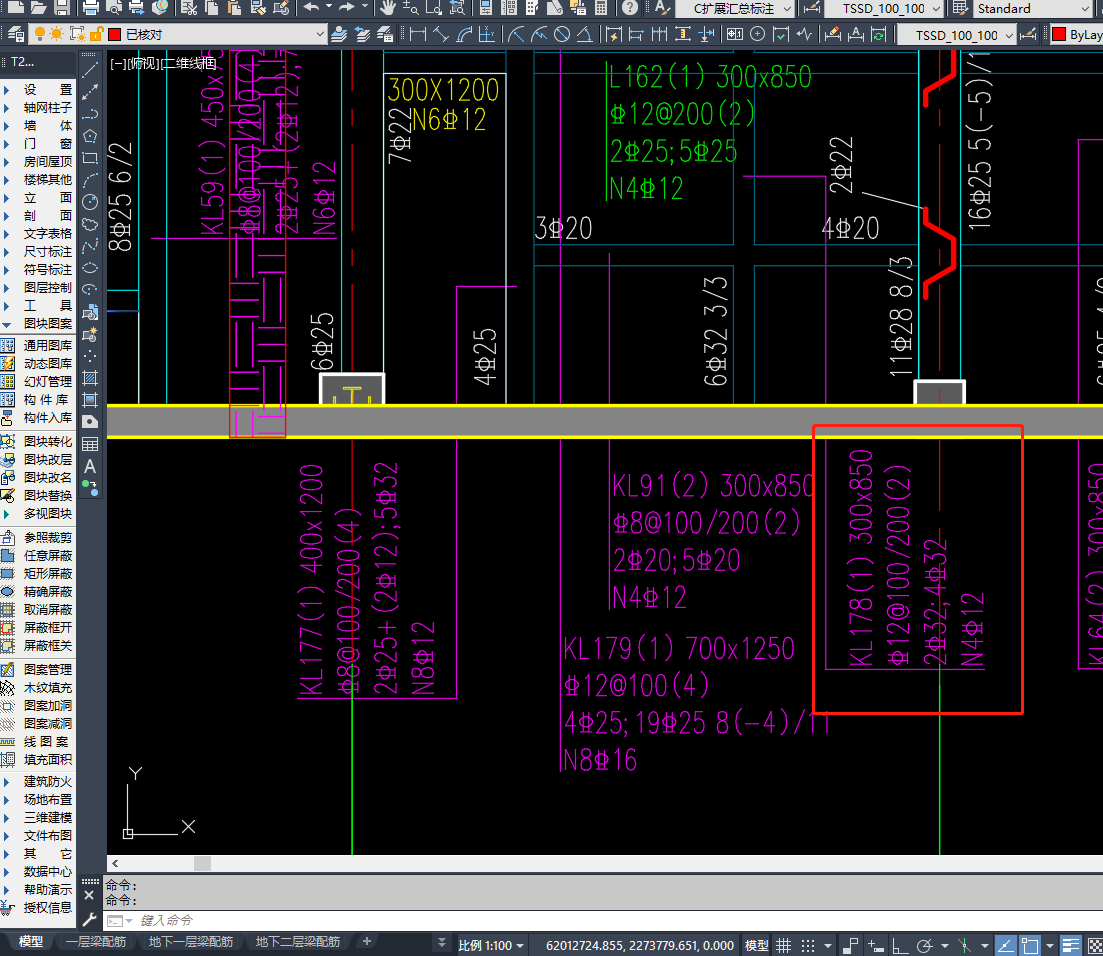The width and height of the screenshot is (1103, 956).
Task: Toggle isometric drafting in the status bar
Action: [965, 945]
